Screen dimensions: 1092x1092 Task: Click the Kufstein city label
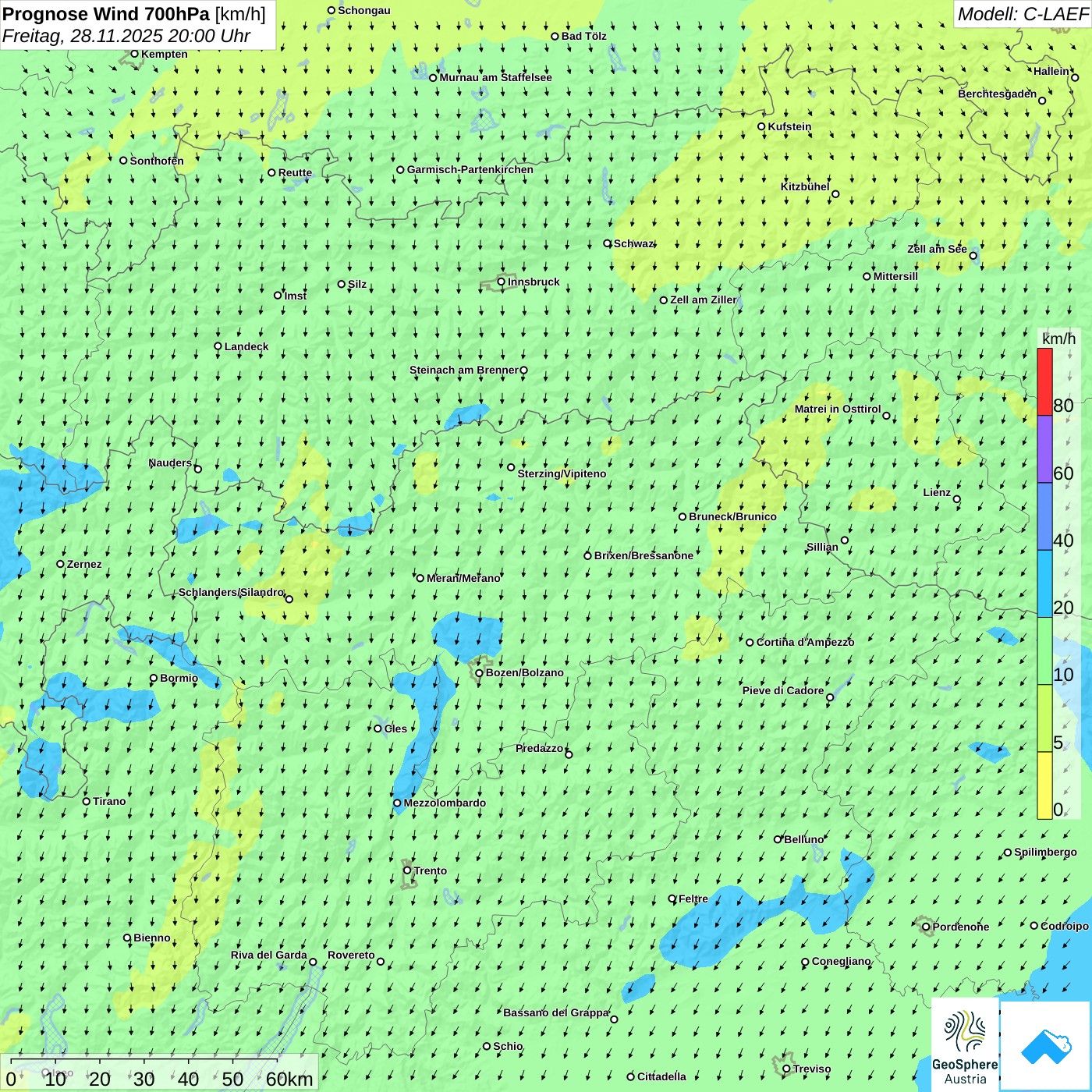789,126
